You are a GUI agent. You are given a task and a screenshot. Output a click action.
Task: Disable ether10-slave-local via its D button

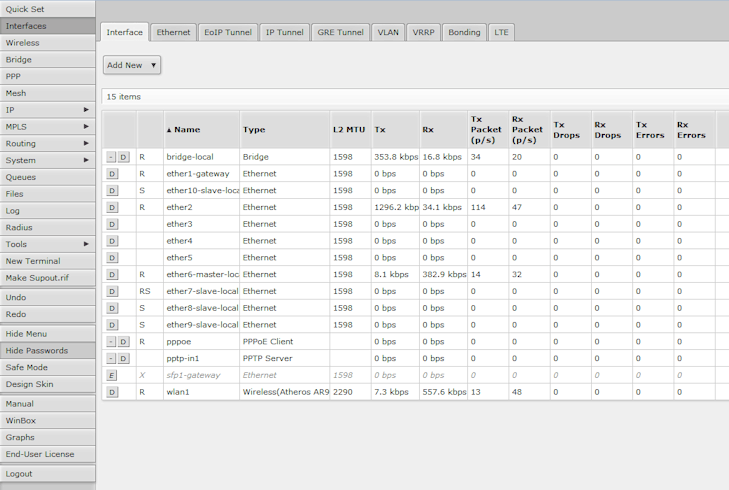click(112, 191)
